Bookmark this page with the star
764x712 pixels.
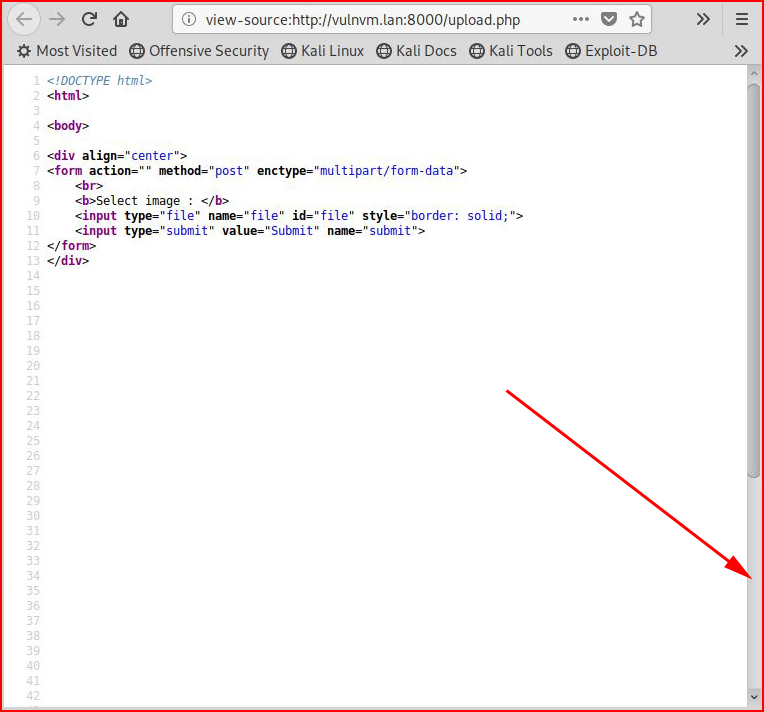(x=636, y=19)
